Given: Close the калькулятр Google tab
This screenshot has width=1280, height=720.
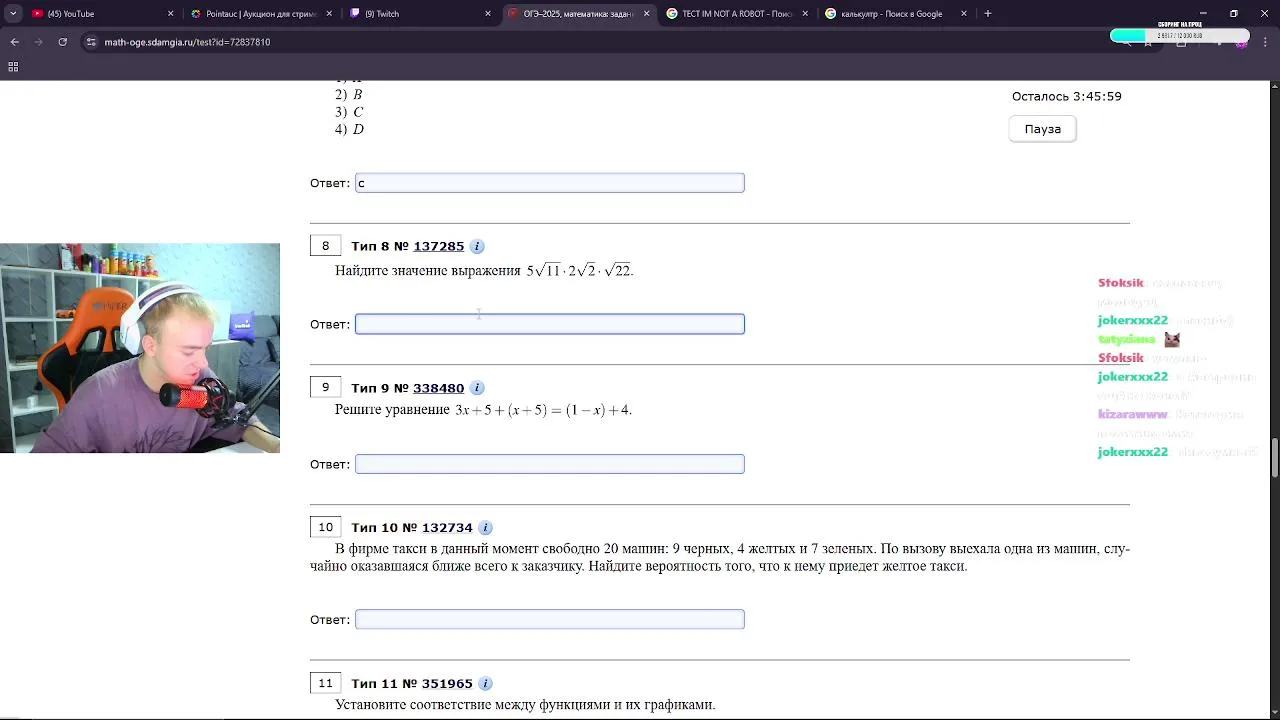Looking at the screenshot, I should (964, 14).
